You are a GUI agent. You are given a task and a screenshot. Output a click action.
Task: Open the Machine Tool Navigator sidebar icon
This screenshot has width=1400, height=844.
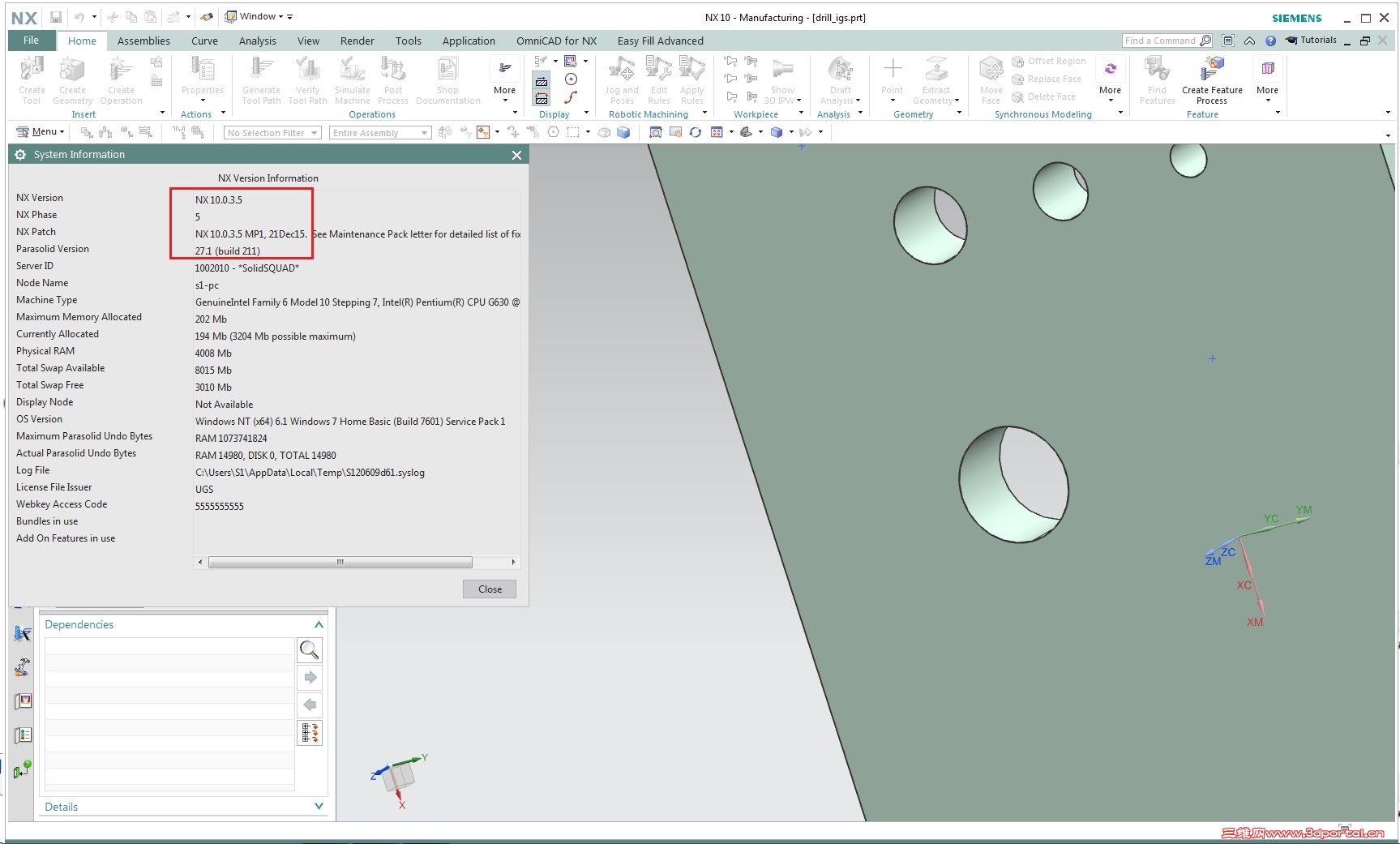(23, 667)
